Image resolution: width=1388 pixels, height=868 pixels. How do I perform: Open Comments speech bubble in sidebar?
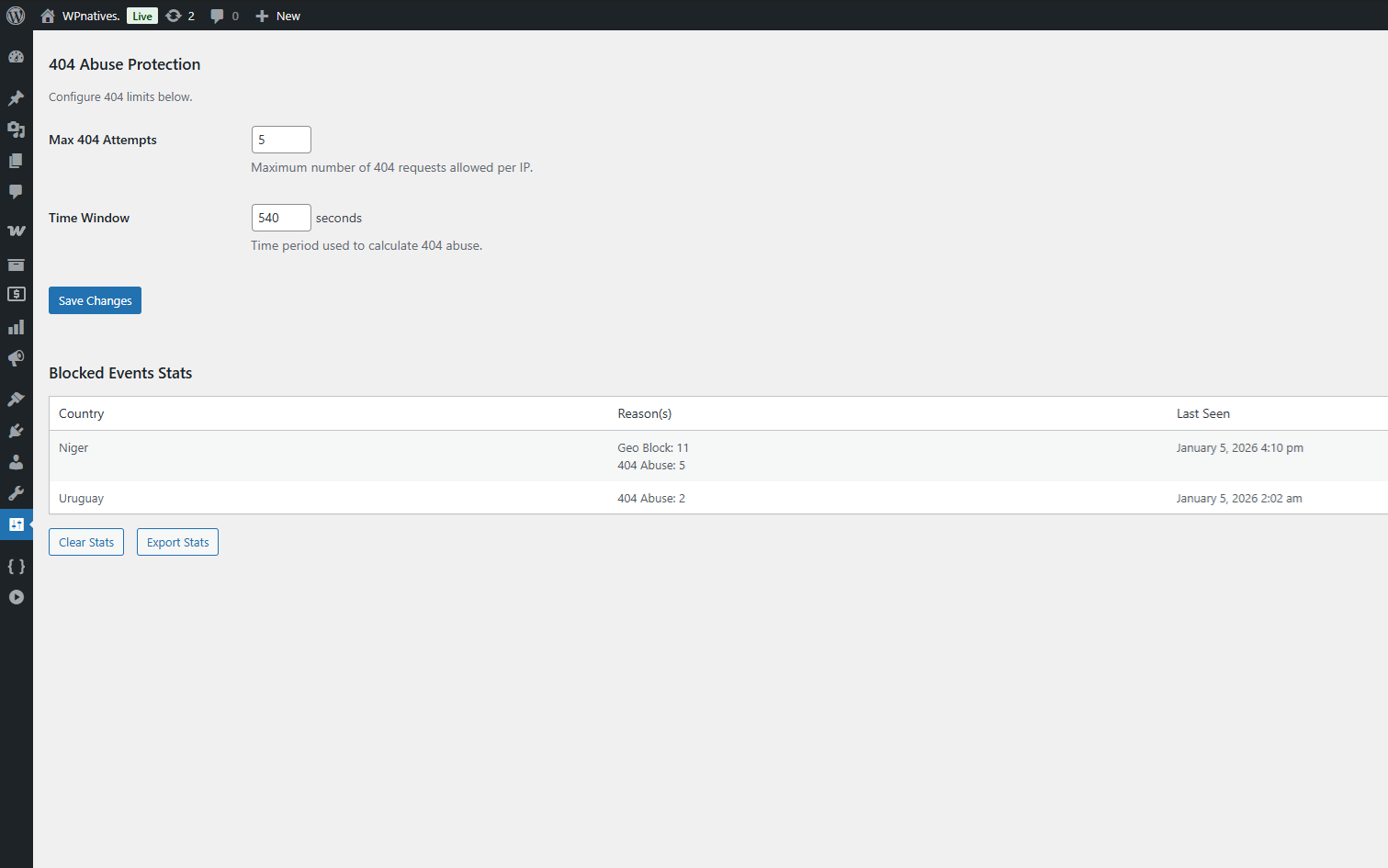tap(17, 192)
